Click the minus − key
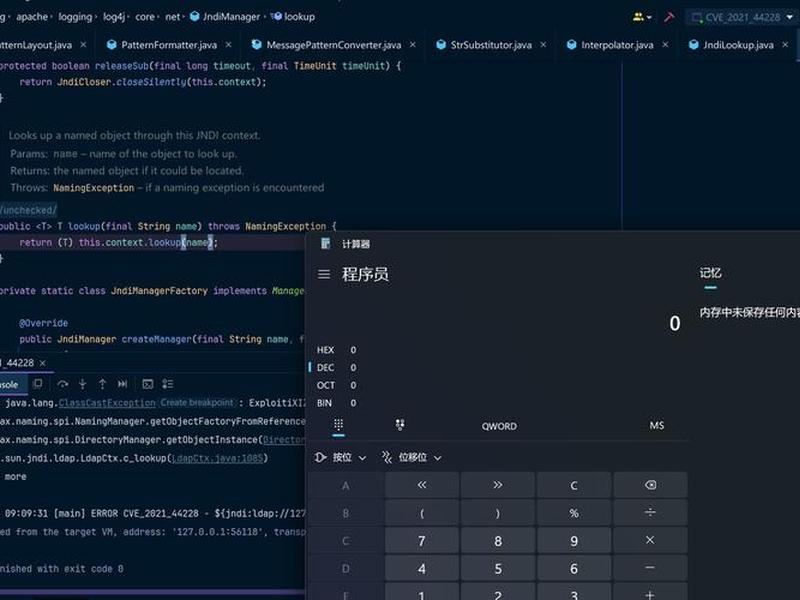The image size is (800, 600). pyautogui.click(x=651, y=568)
